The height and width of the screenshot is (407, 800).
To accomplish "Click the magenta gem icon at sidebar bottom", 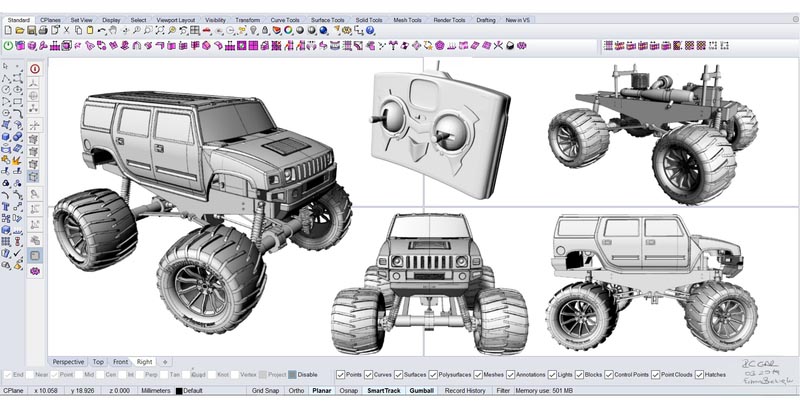I will (35, 271).
